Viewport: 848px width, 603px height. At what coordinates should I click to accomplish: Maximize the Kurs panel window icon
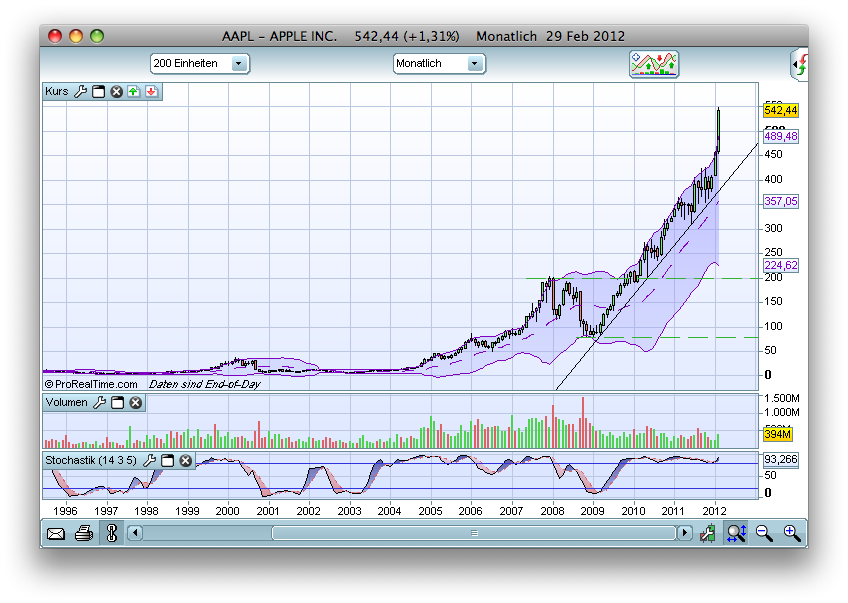click(x=98, y=91)
